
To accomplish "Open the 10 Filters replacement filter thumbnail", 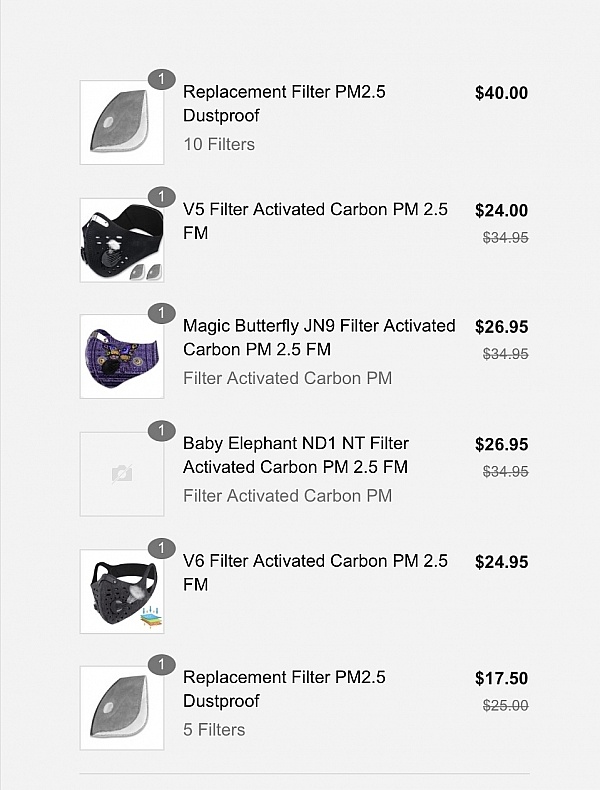I will [122, 123].
